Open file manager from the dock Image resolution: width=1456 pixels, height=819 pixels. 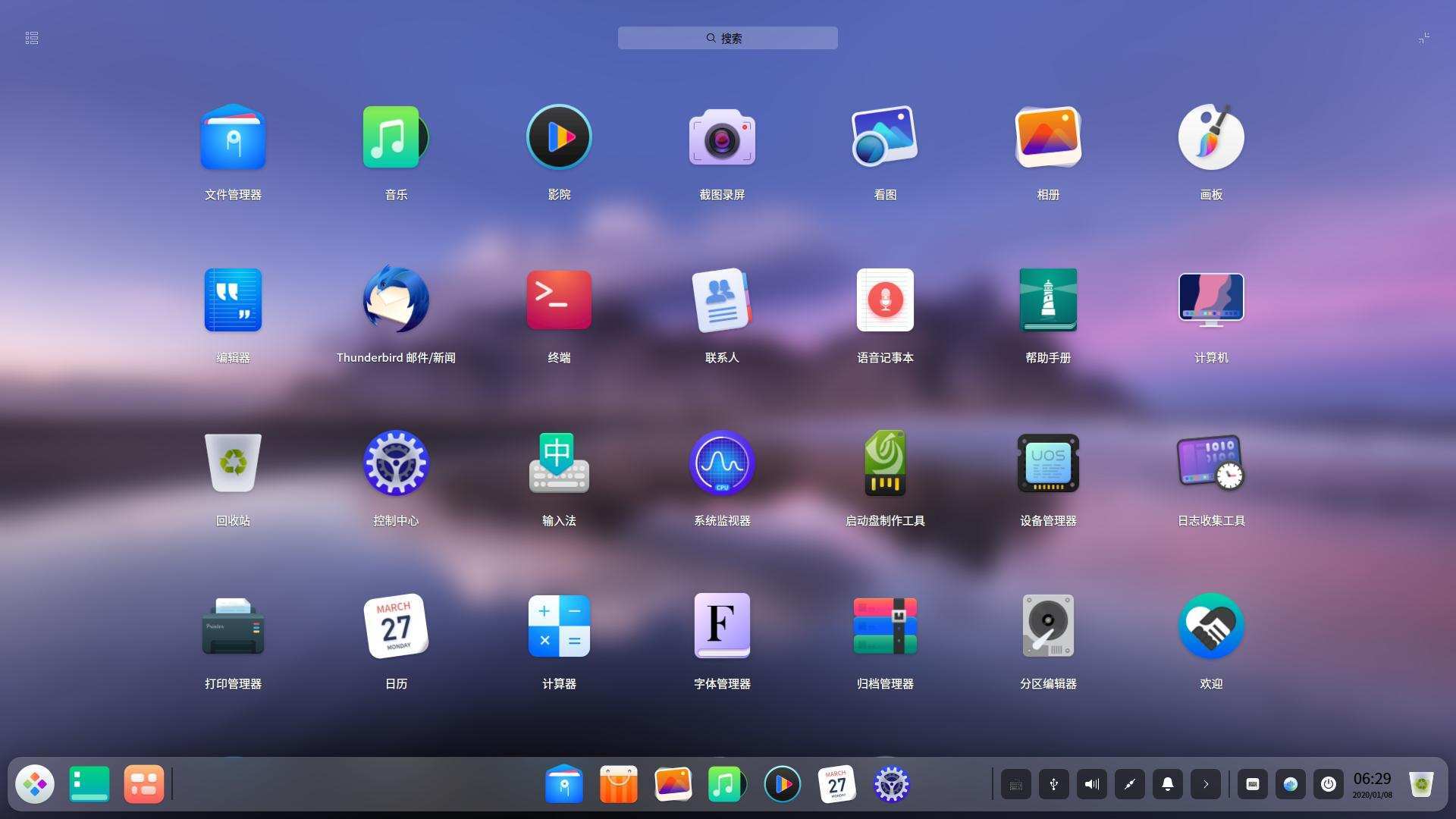point(564,784)
